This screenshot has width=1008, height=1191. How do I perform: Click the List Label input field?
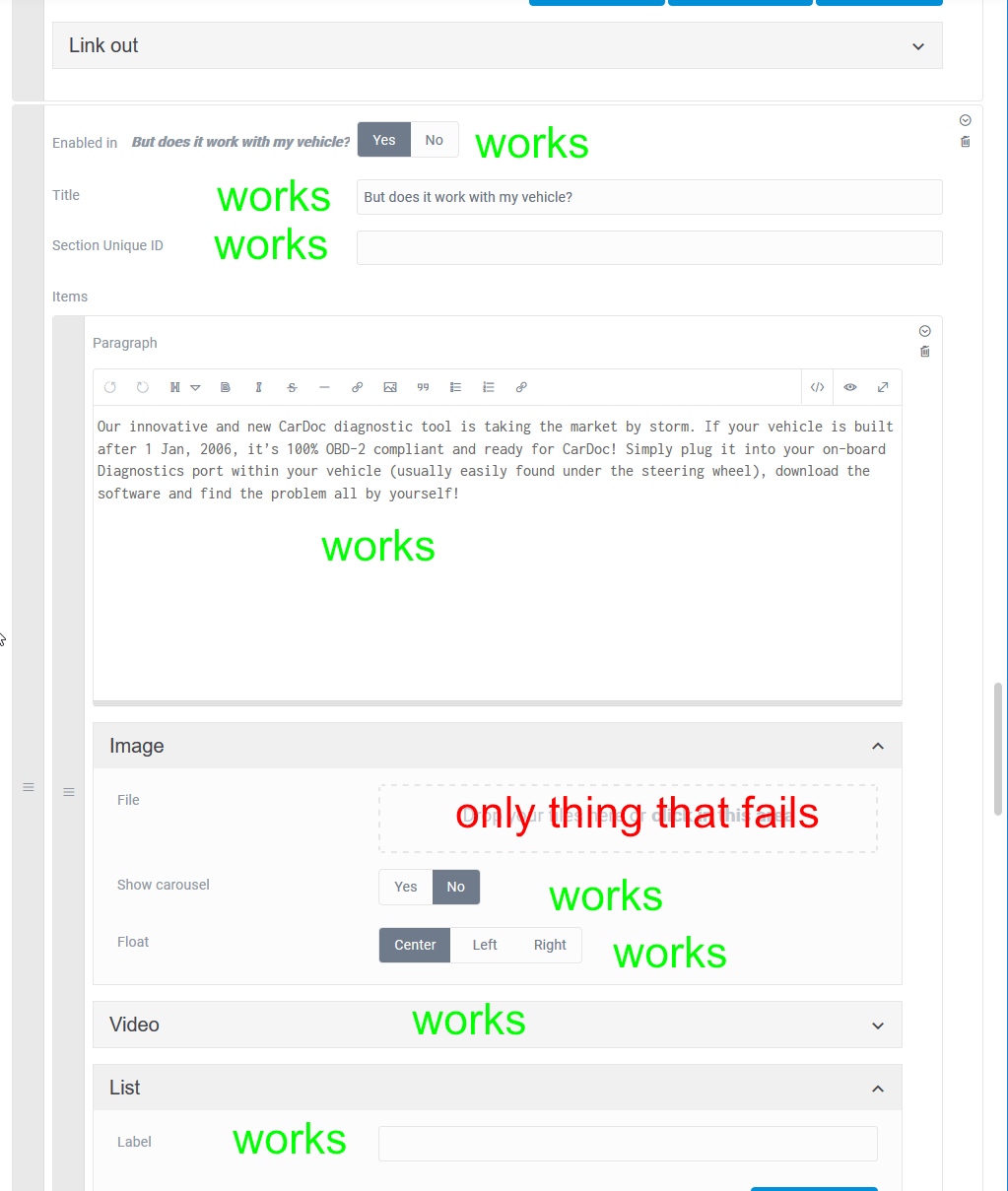click(628, 1144)
